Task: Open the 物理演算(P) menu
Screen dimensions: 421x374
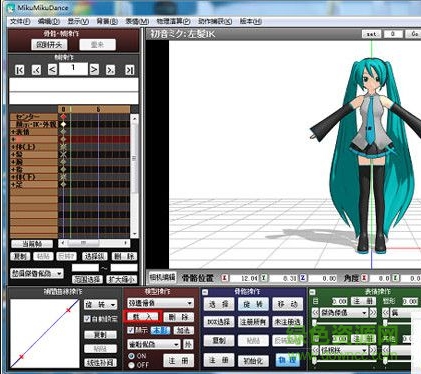Action: coord(173,21)
